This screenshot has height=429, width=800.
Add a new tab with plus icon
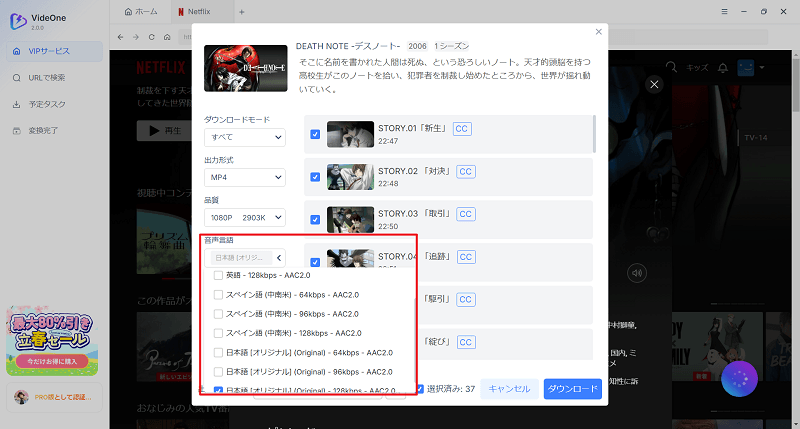coord(242,12)
